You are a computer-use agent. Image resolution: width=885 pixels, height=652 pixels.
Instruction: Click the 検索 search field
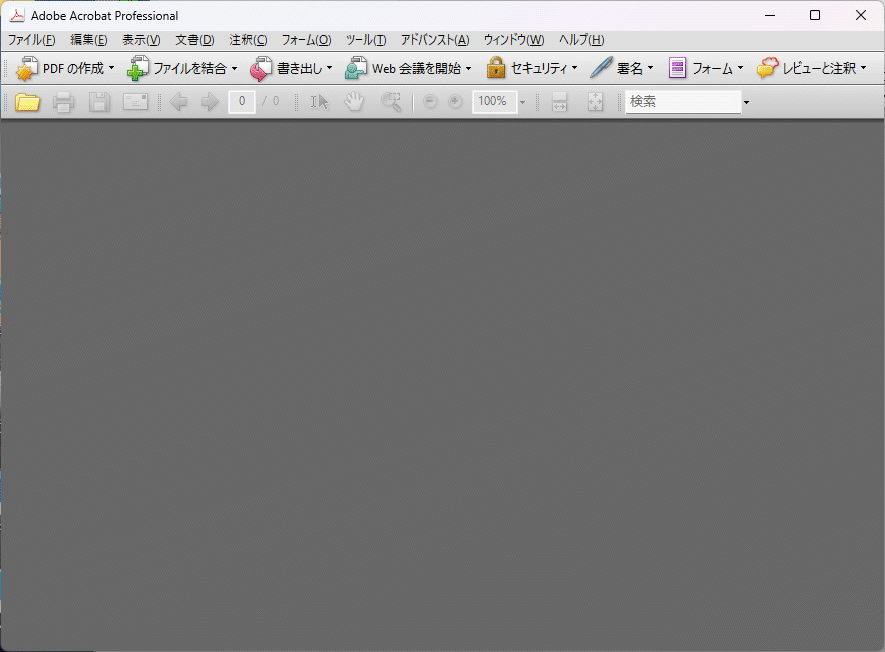(x=683, y=102)
